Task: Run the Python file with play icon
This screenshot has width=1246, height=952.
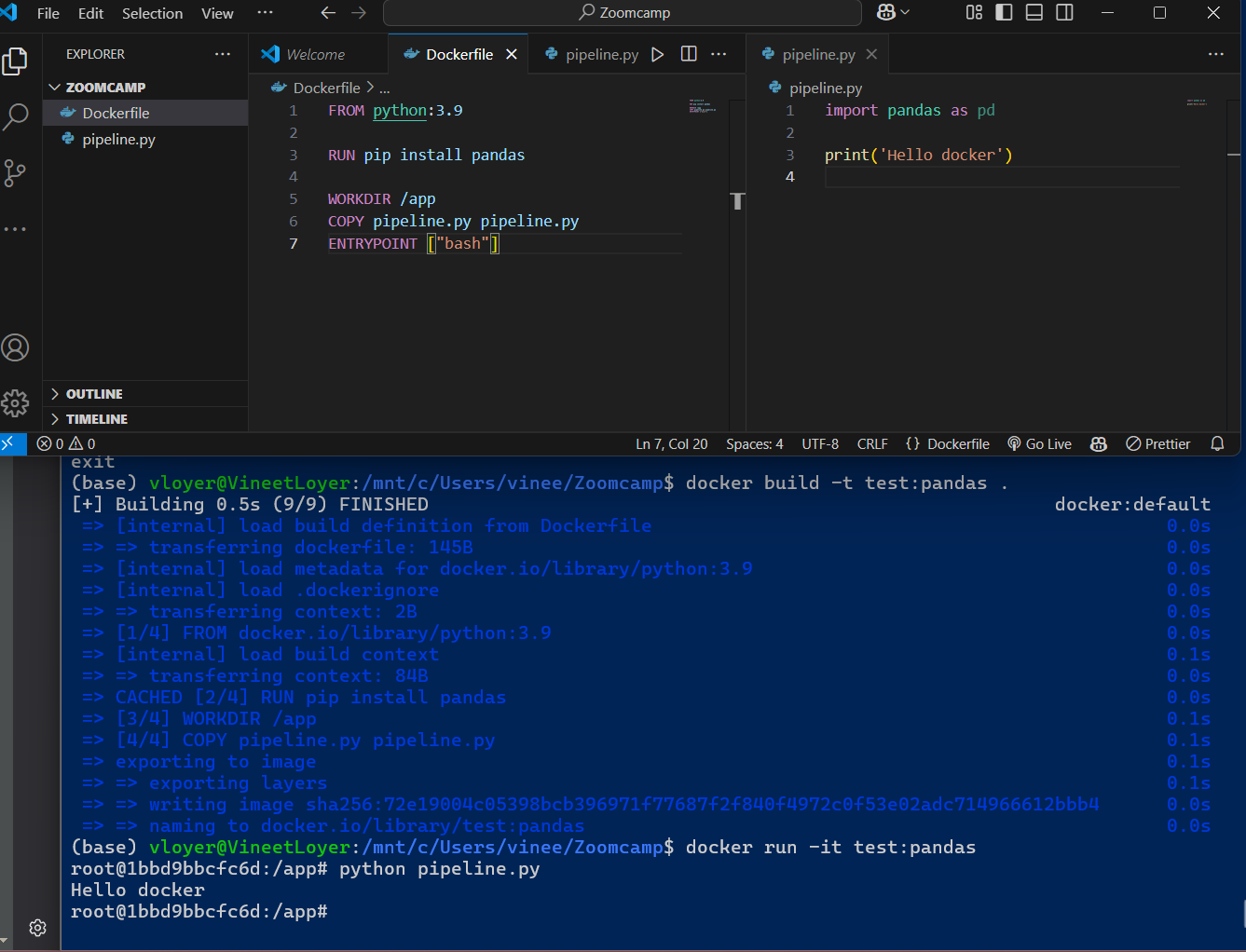Action: [658, 54]
